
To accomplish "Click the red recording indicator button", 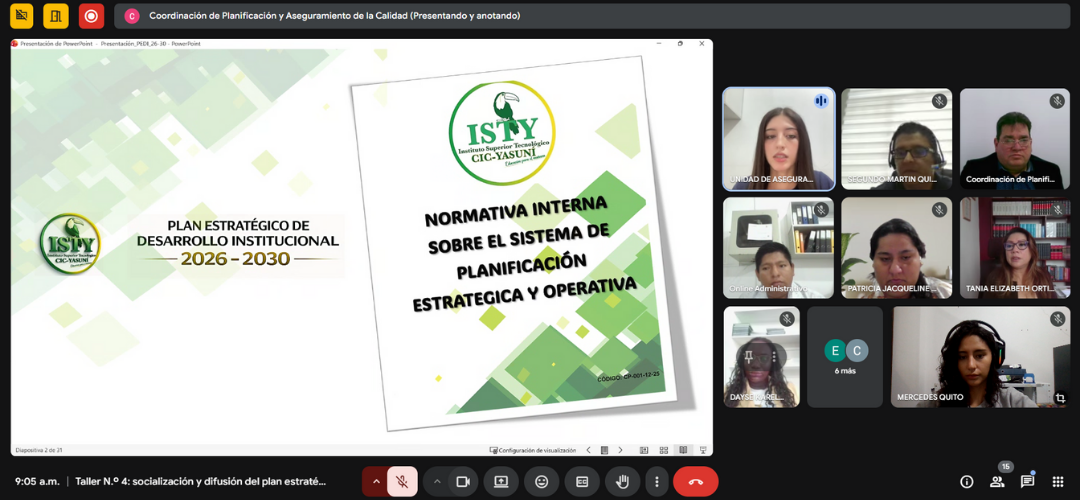I will click(91, 16).
